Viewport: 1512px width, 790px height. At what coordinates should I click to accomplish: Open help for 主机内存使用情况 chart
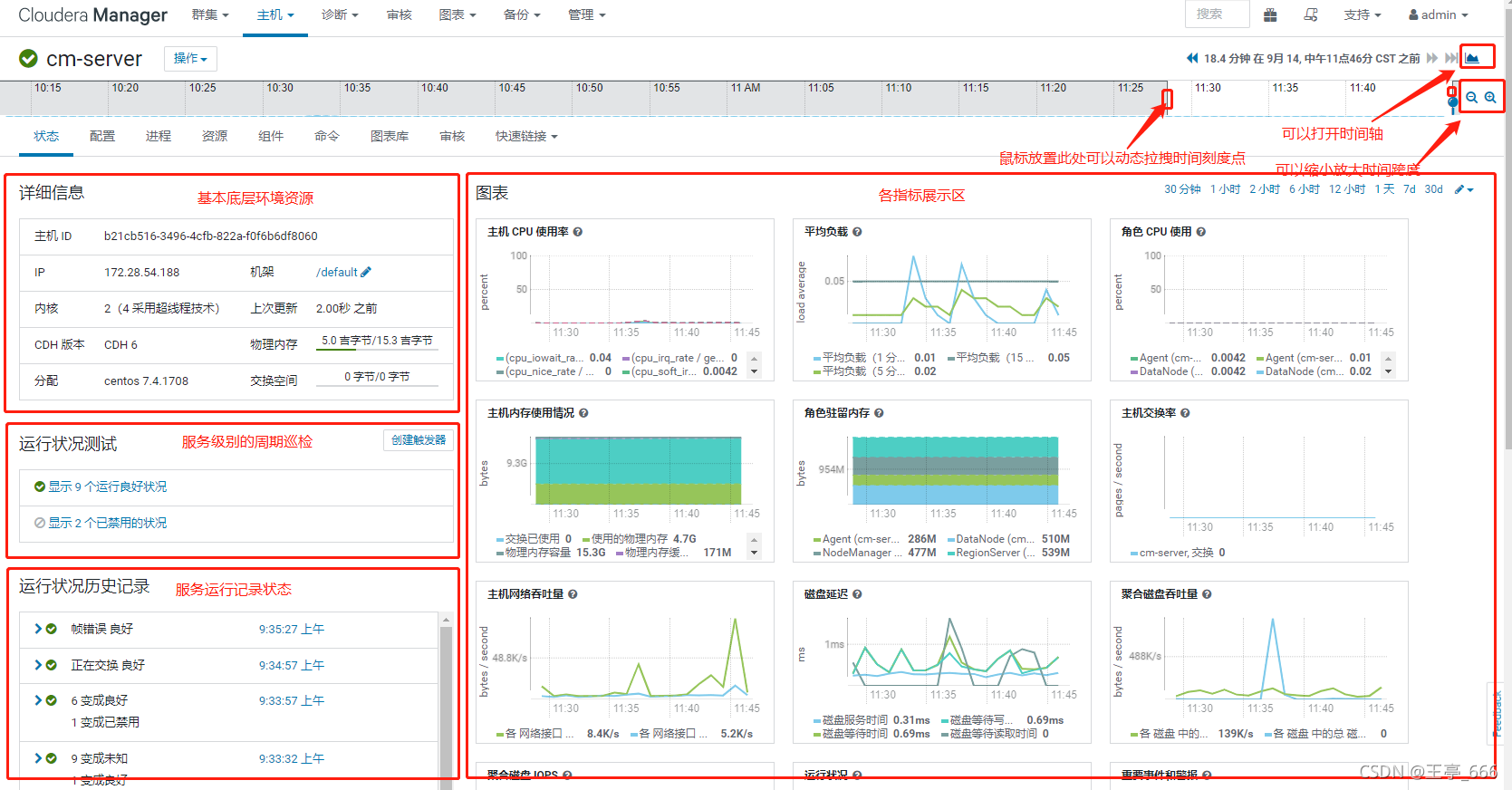click(583, 413)
